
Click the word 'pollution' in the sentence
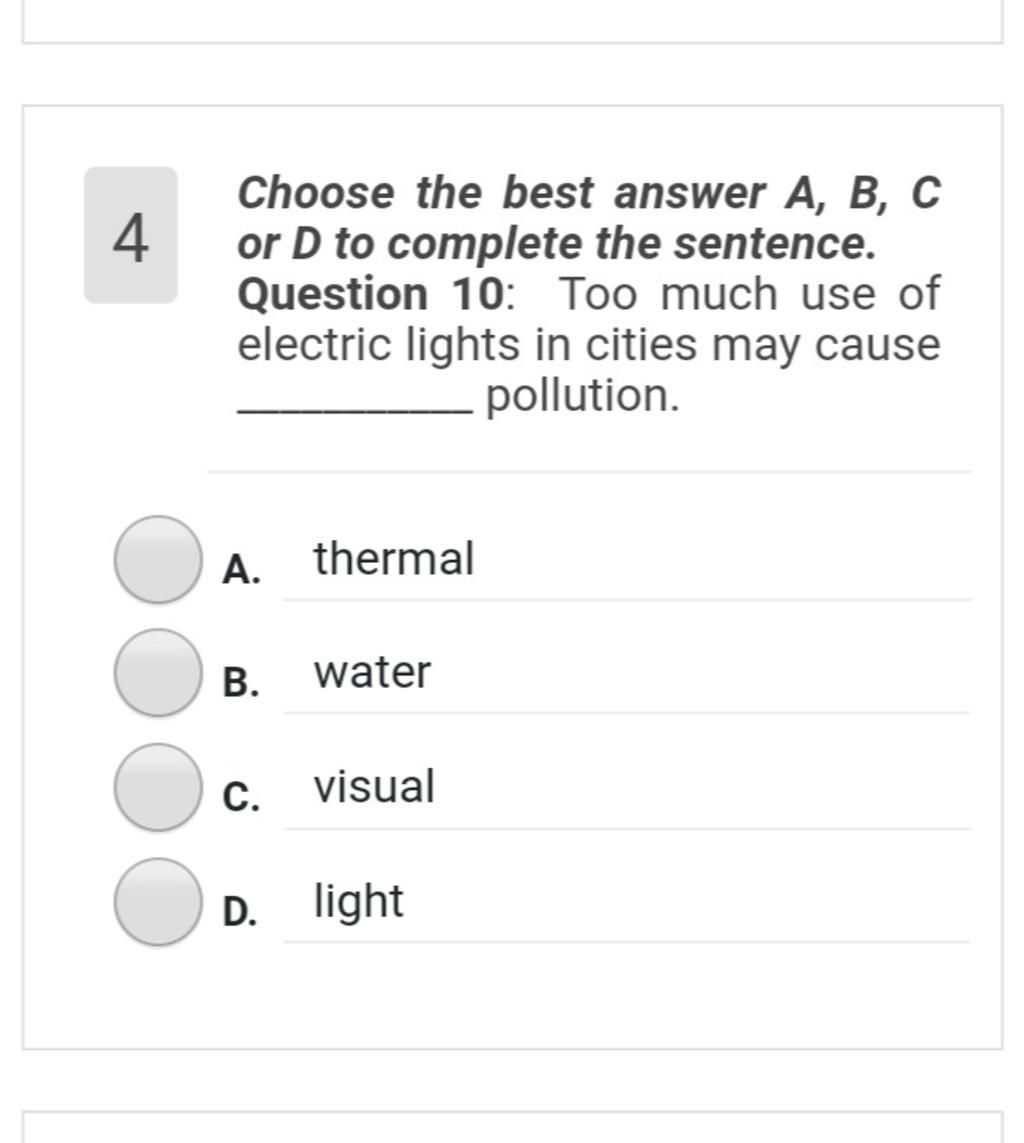point(582,397)
